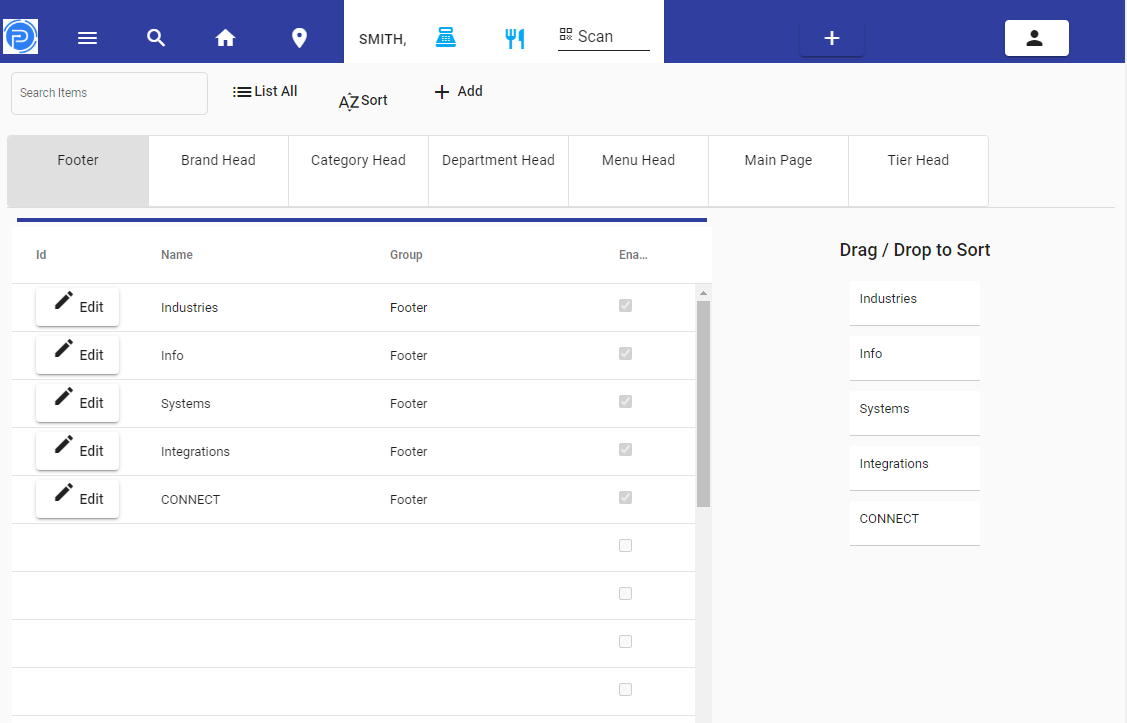Toggle the Enabled checkbox for CONNECT
The height and width of the screenshot is (723, 1127).
pos(625,498)
